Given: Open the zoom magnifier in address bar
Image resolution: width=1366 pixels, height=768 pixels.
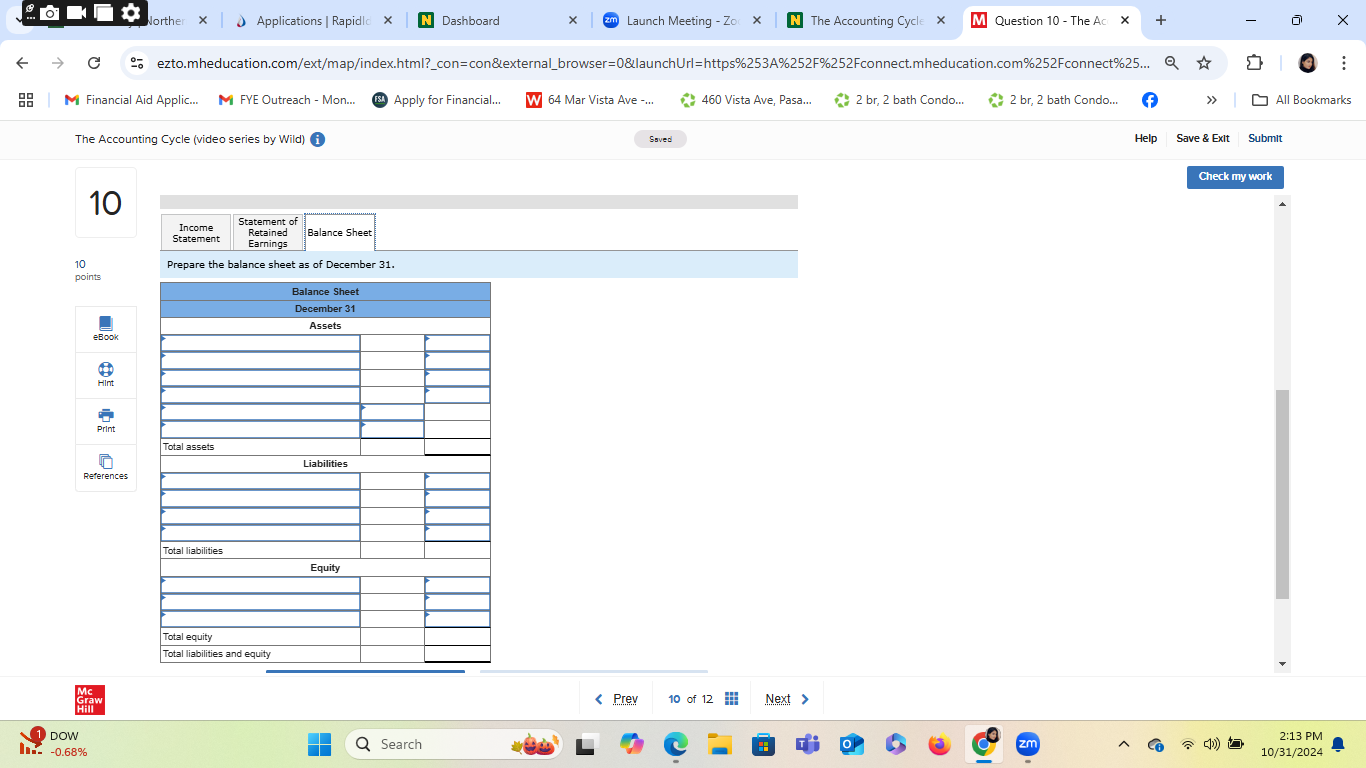Looking at the screenshot, I should (x=1171, y=63).
